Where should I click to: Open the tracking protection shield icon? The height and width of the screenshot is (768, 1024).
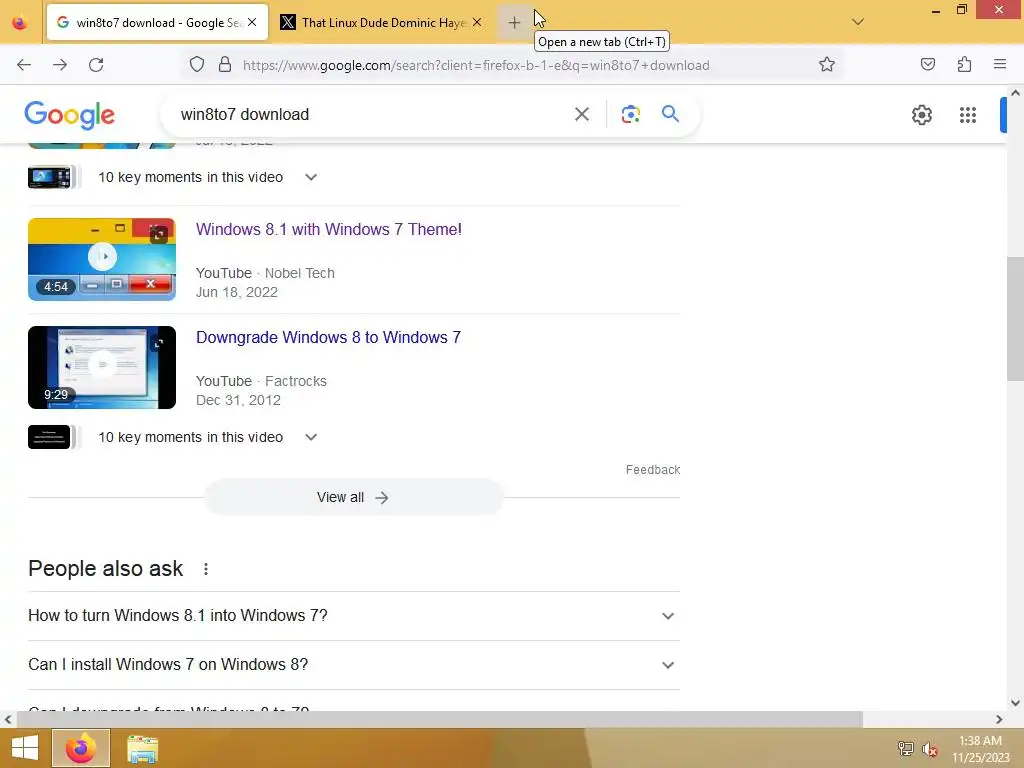(197, 65)
